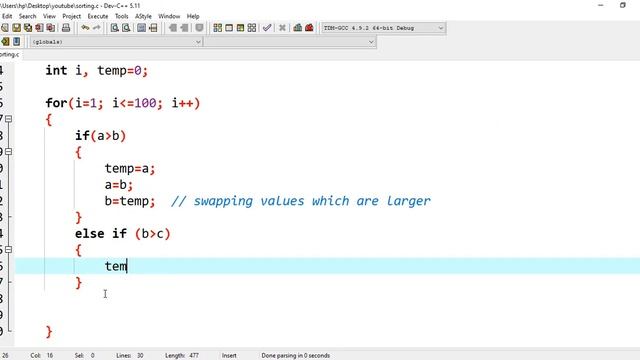Click the Go to Function icon
This screenshot has width=640, height=360.
pyautogui.click(x=141, y=28)
